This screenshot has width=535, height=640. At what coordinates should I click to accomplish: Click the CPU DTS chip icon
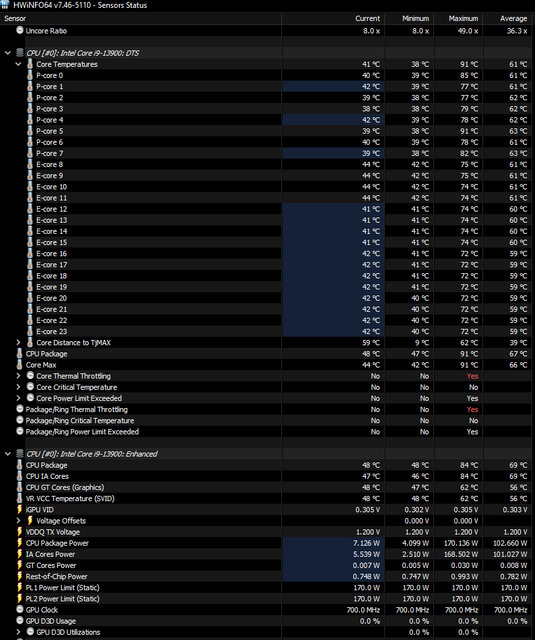[x=20, y=53]
